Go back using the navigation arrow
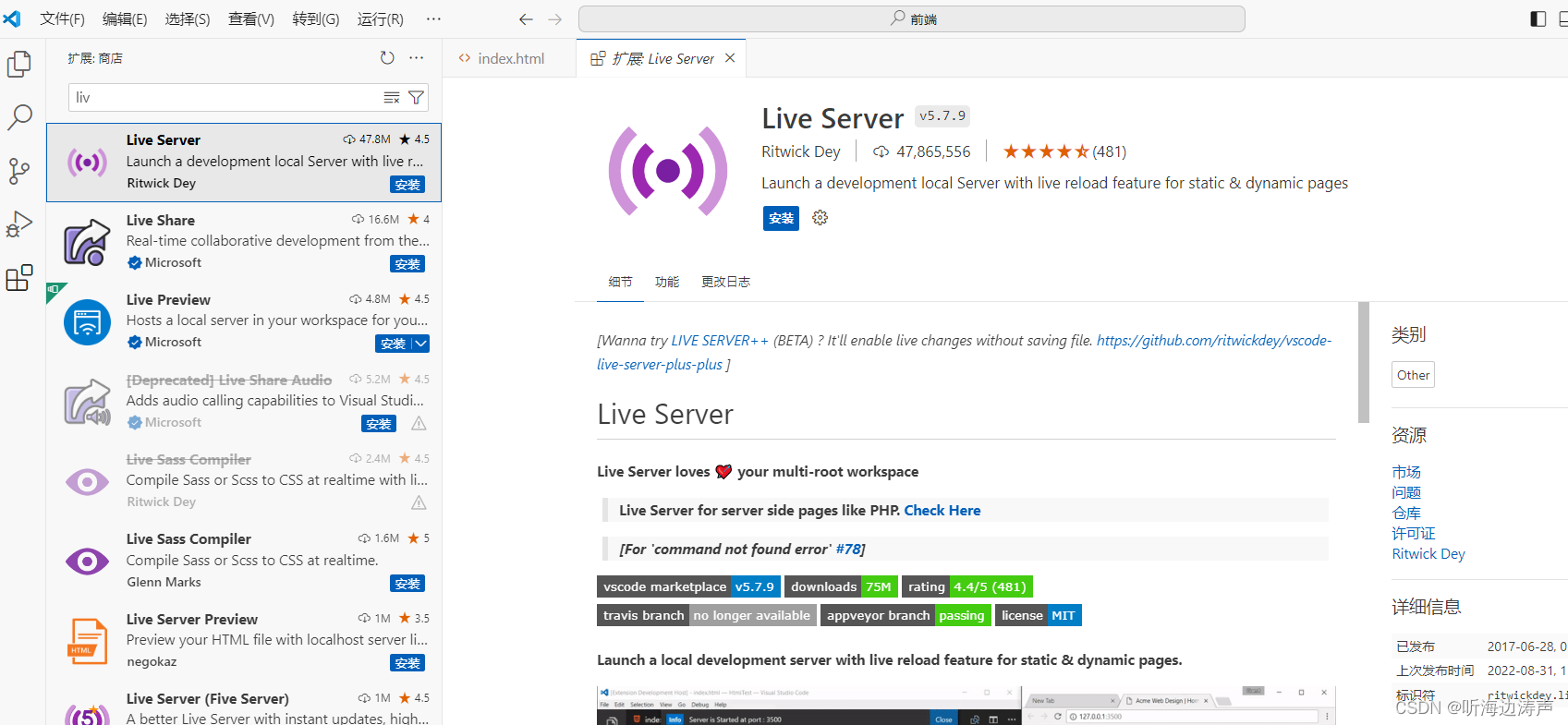Image resolution: width=1568 pixels, height=725 pixels. [x=526, y=19]
